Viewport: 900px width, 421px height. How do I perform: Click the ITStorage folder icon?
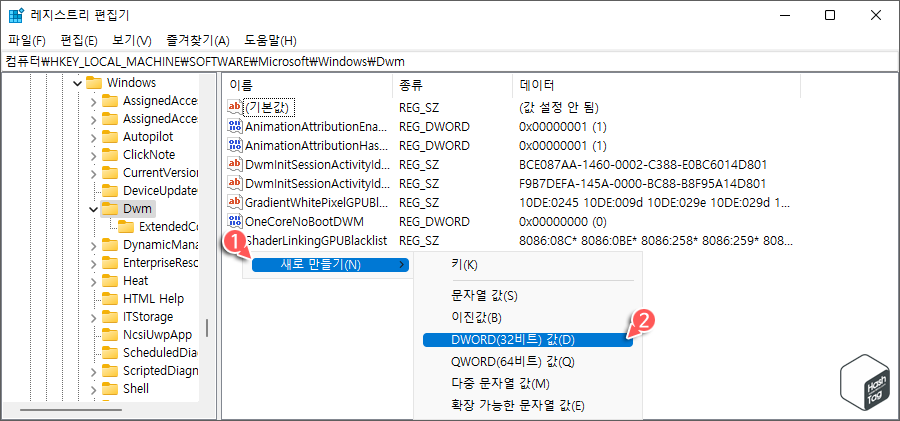[x=110, y=316]
